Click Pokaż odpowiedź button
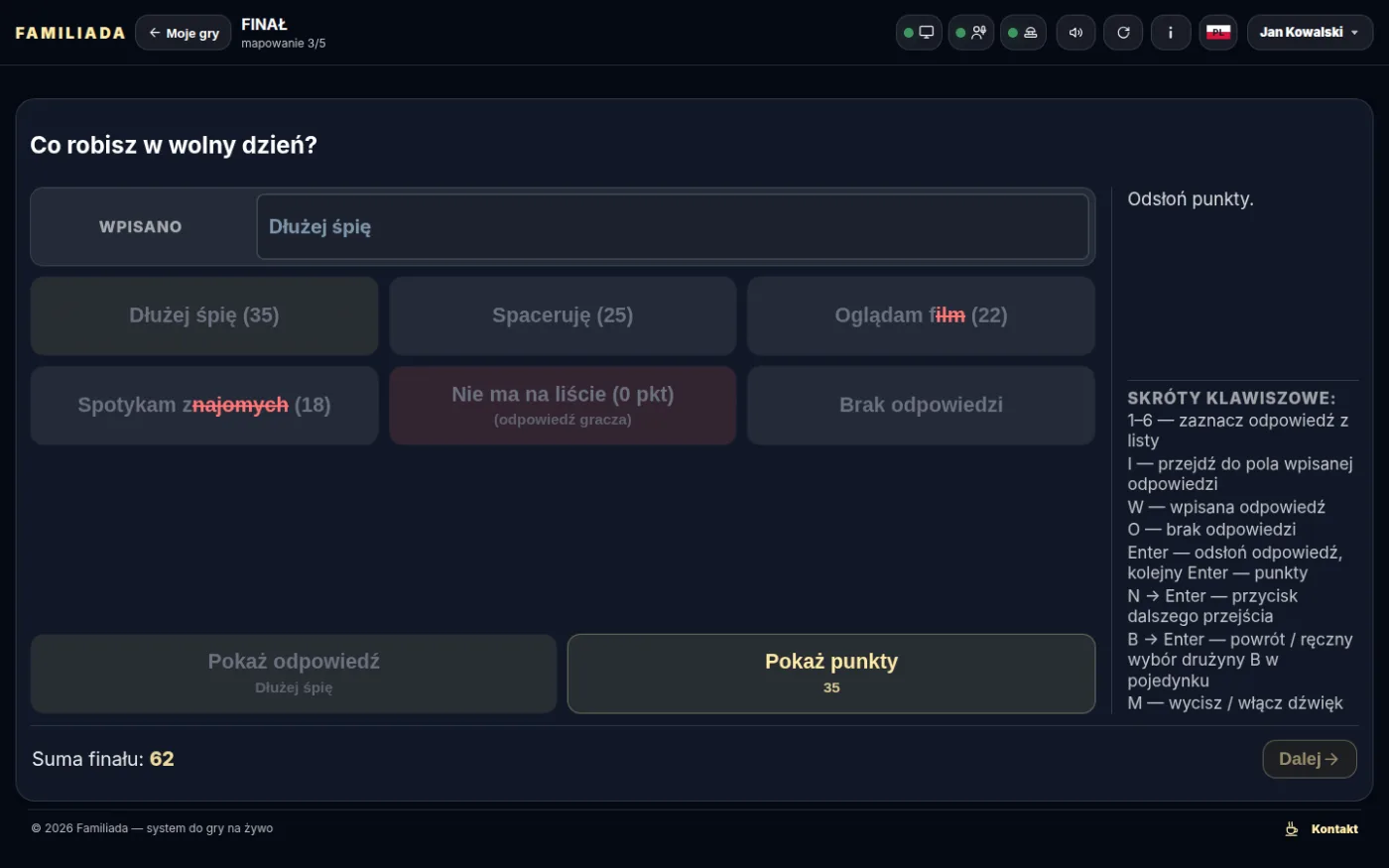Viewport: 1389px width, 868px height. pos(294,674)
